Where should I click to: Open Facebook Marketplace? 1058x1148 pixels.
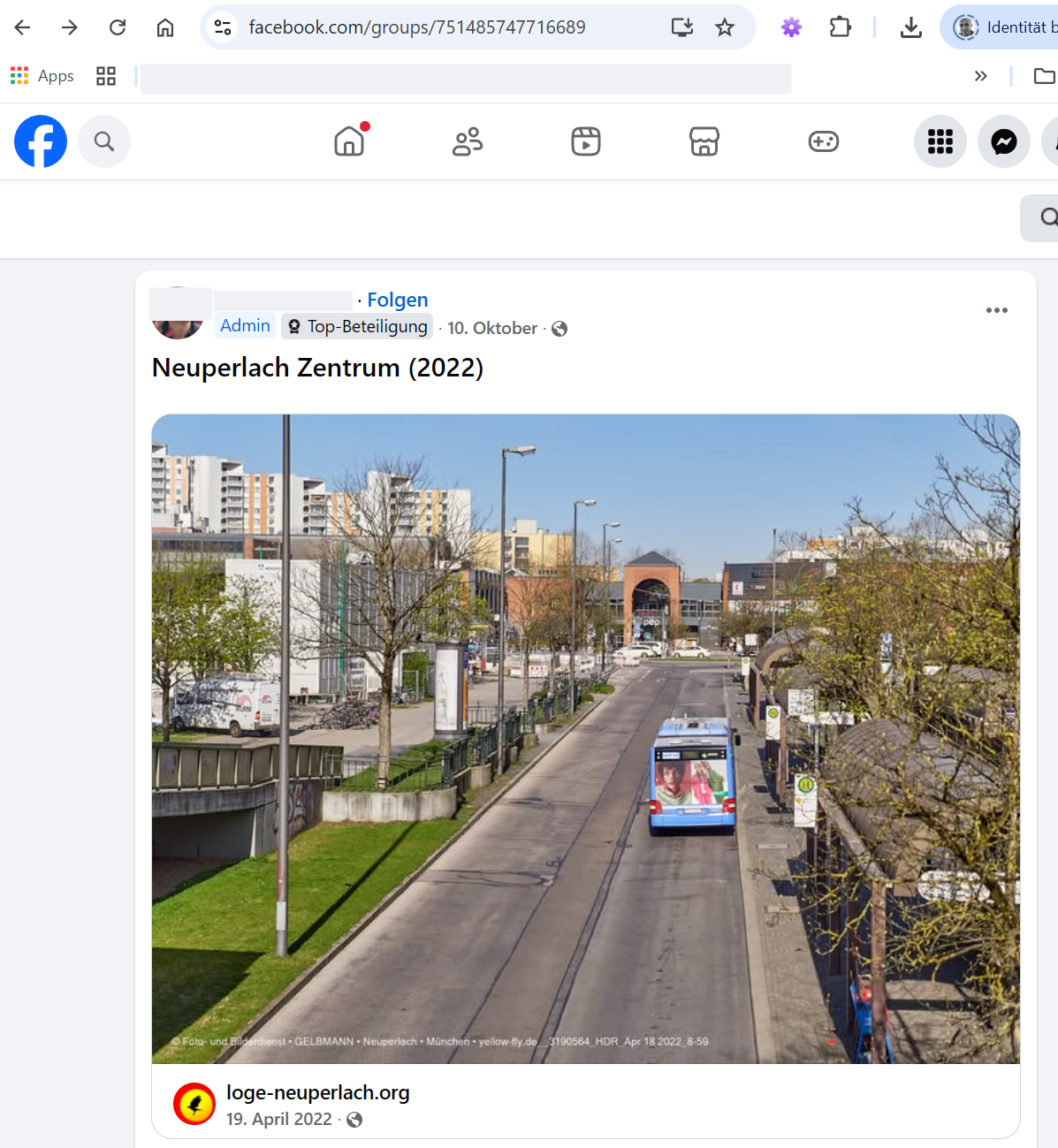click(704, 141)
